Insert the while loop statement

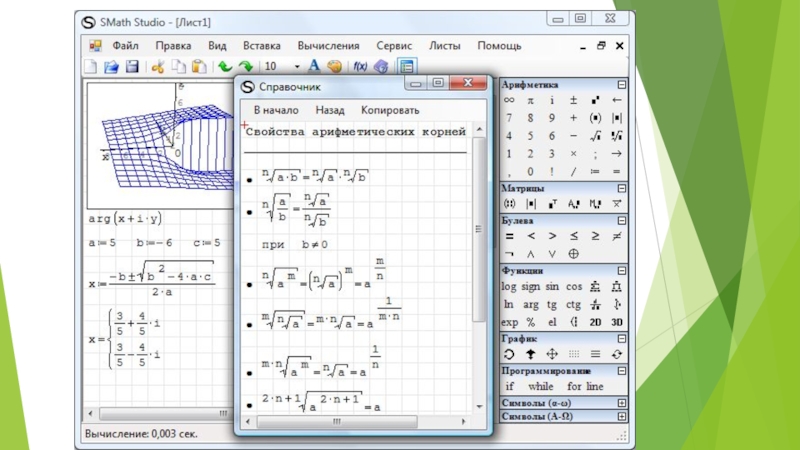(541, 386)
